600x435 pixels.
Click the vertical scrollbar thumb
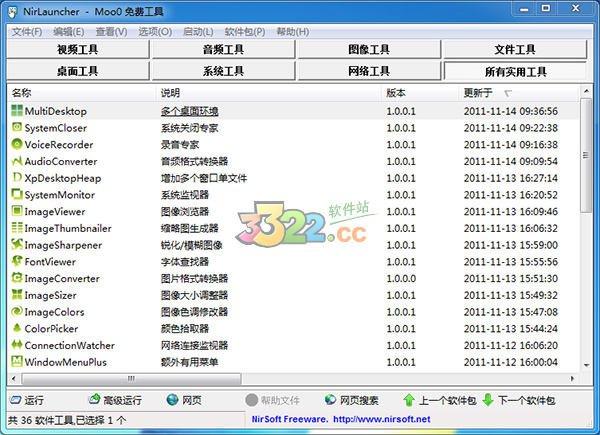point(586,155)
